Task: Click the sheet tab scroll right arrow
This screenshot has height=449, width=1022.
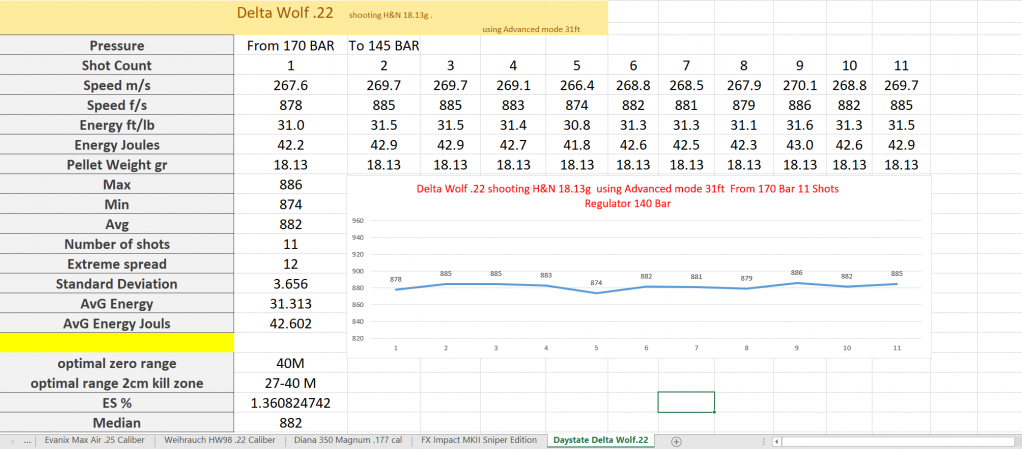Action: (x=14, y=441)
